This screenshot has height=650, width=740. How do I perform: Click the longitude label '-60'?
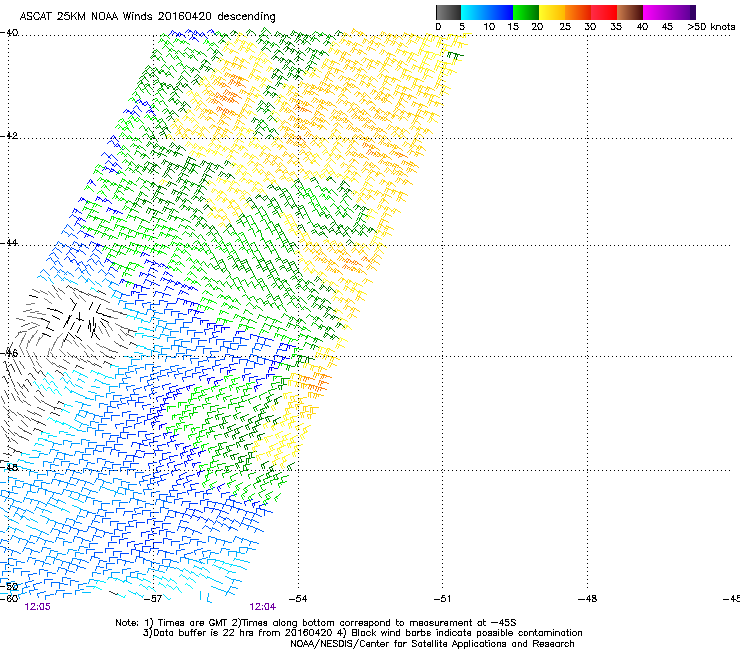9,599
